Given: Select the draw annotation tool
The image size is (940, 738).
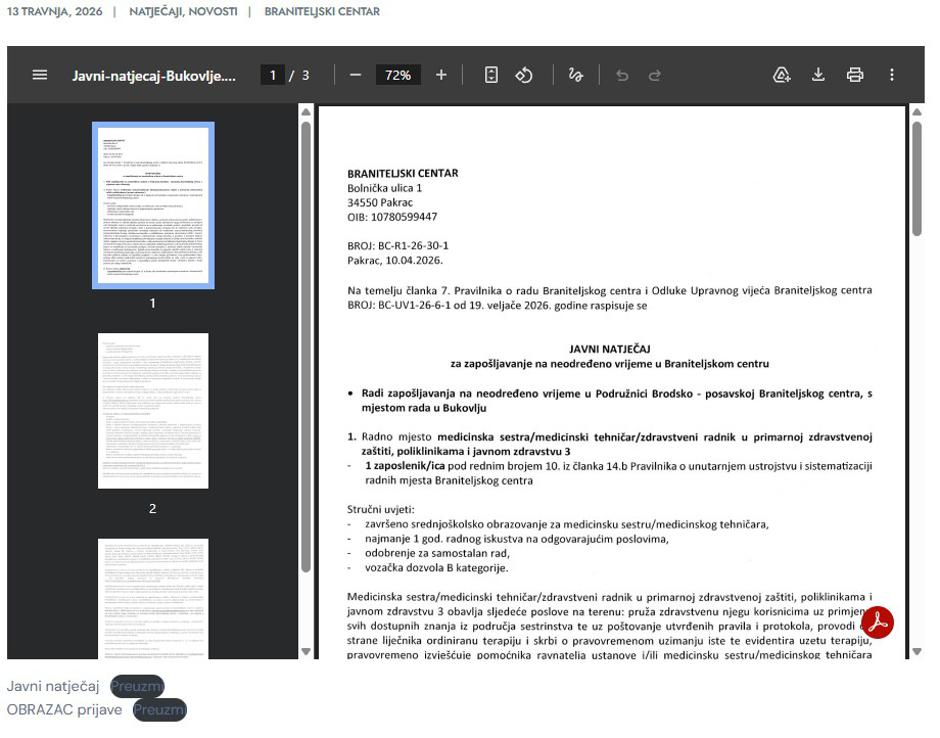Looking at the screenshot, I should [576, 75].
